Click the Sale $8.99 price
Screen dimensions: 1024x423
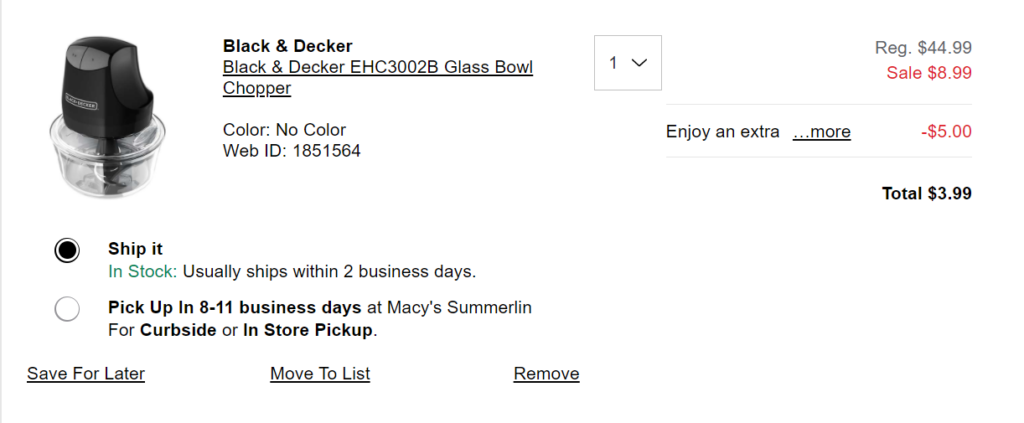pos(929,72)
